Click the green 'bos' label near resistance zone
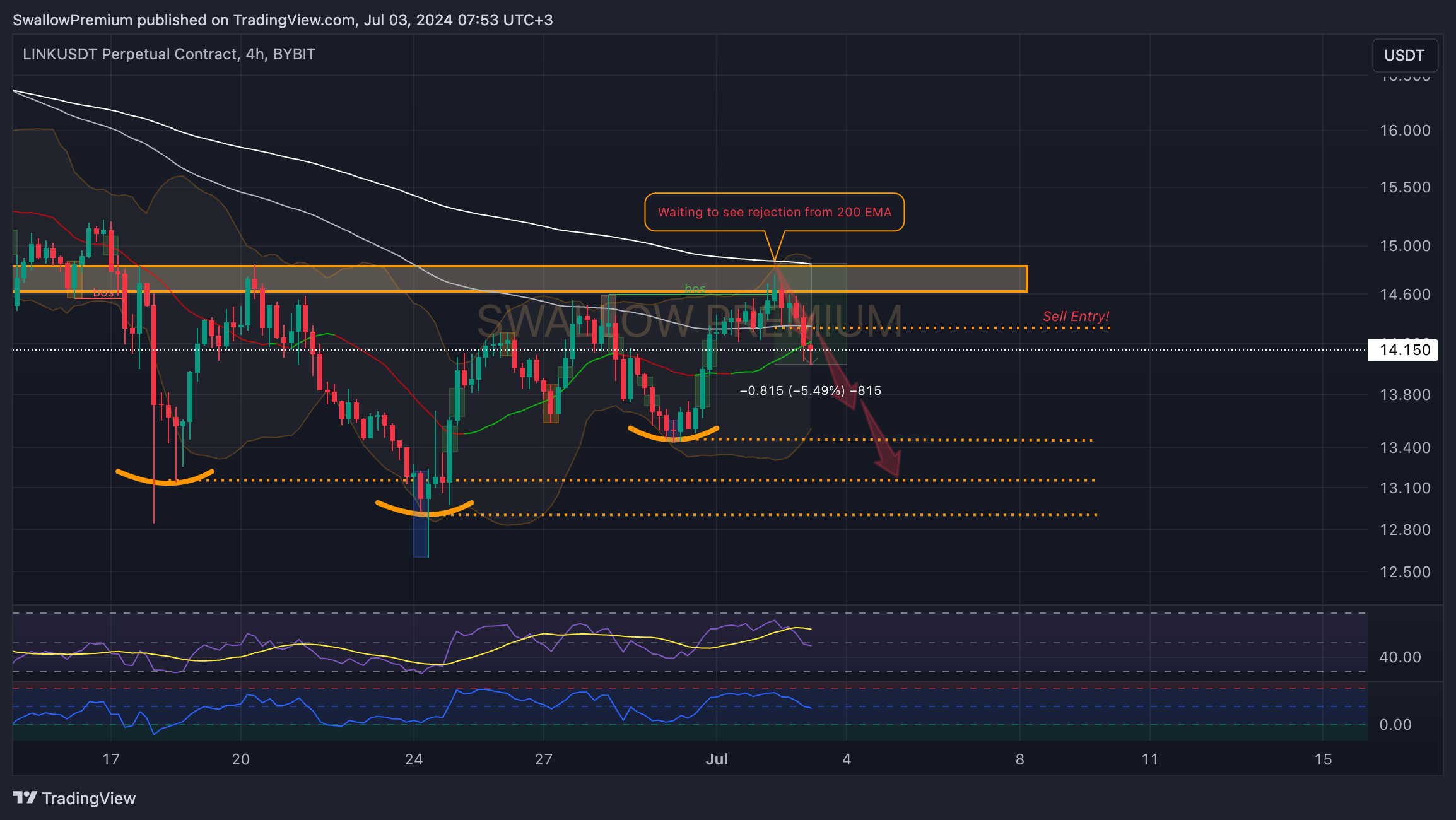This screenshot has height=820, width=1456. click(695, 289)
